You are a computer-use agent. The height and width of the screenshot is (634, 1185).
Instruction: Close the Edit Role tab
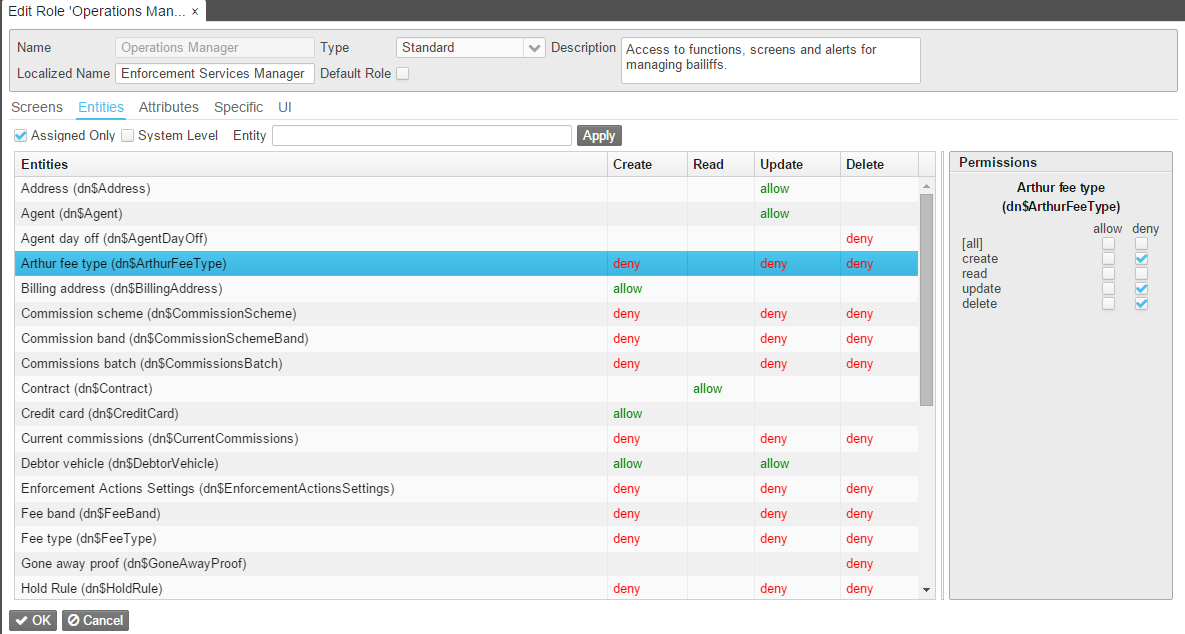[195, 11]
